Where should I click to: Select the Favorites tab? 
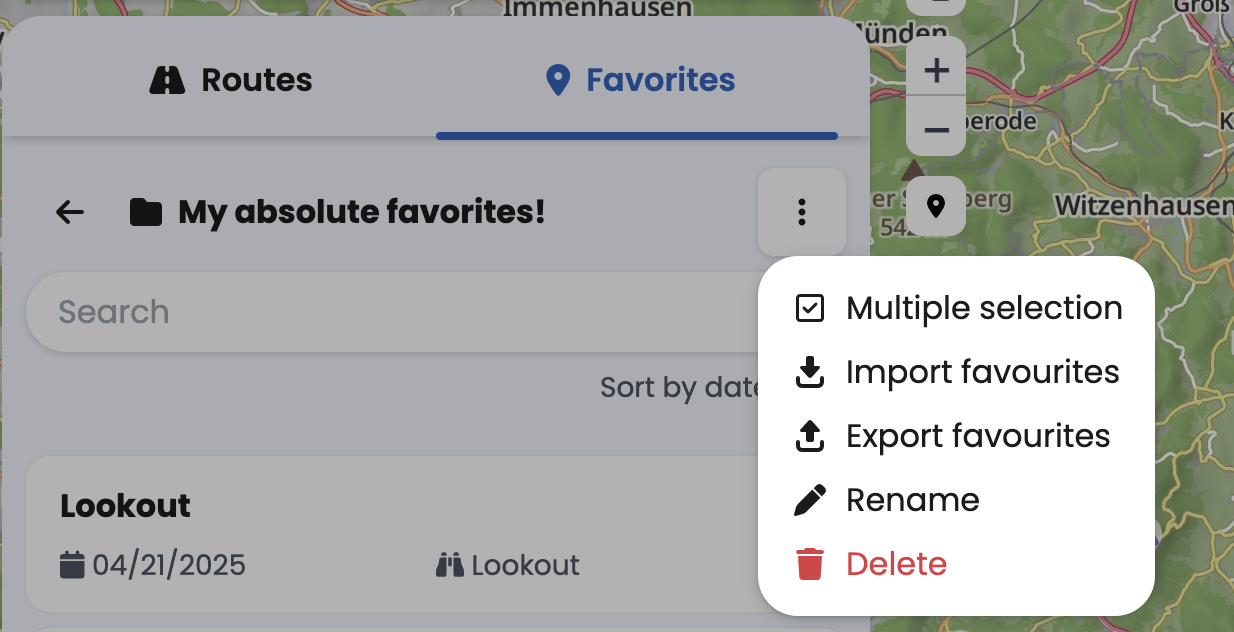point(641,80)
